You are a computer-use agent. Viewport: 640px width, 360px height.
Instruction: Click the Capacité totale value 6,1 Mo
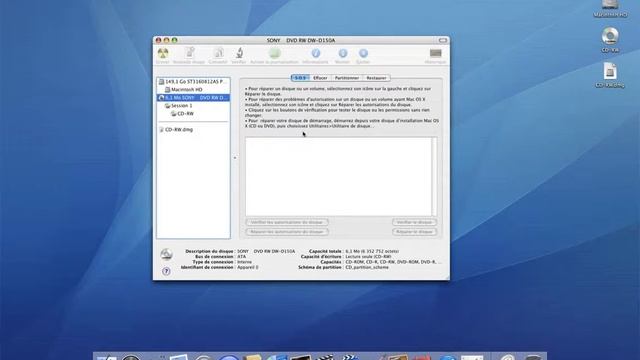(x=372, y=251)
